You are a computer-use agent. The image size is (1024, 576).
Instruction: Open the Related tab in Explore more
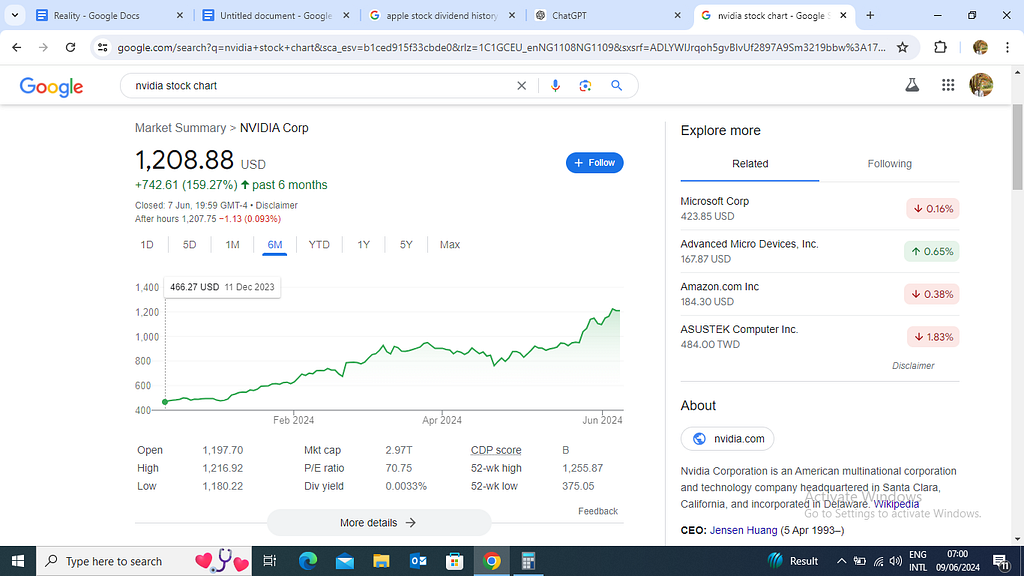point(750,164)
